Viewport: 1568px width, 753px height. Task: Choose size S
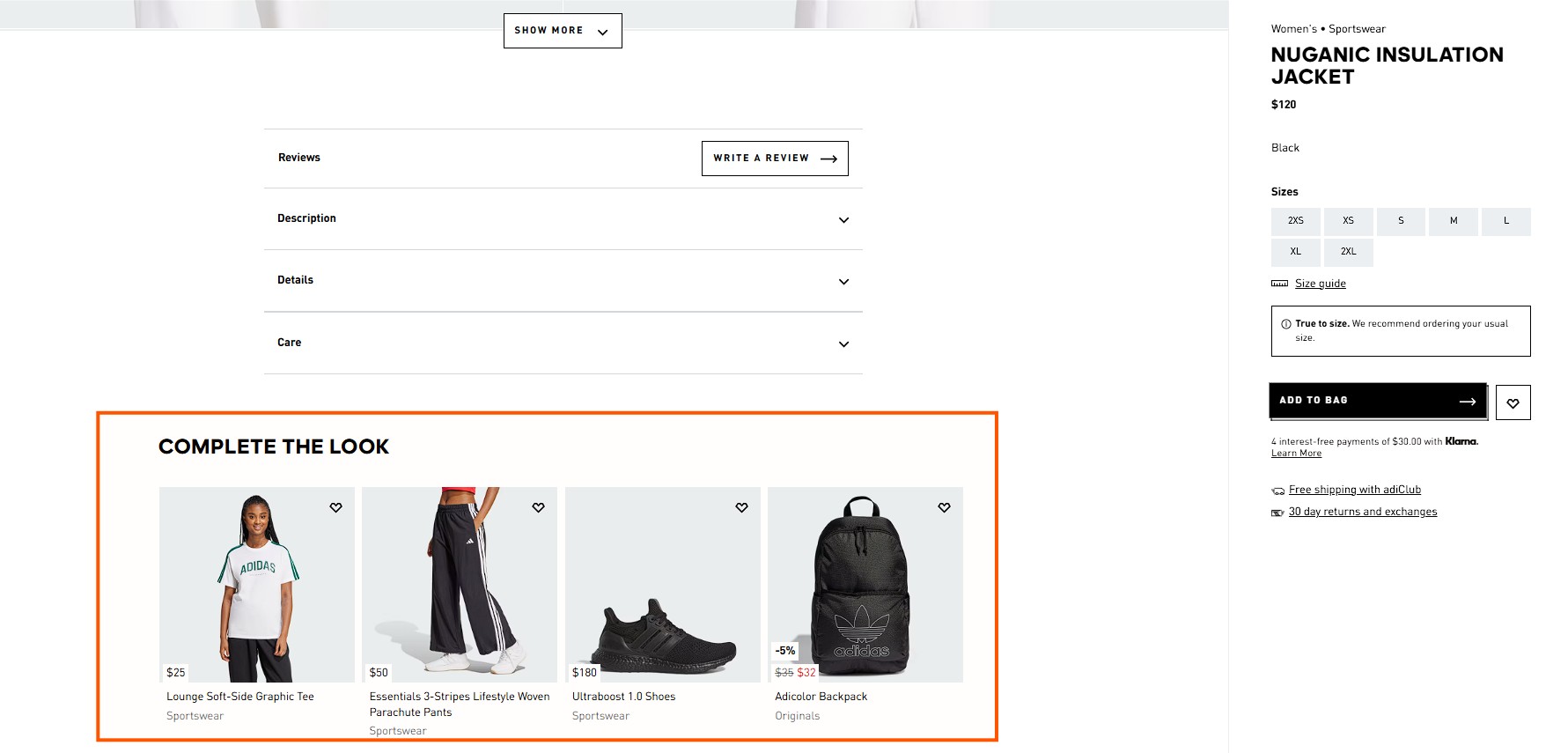point(1401,221)
